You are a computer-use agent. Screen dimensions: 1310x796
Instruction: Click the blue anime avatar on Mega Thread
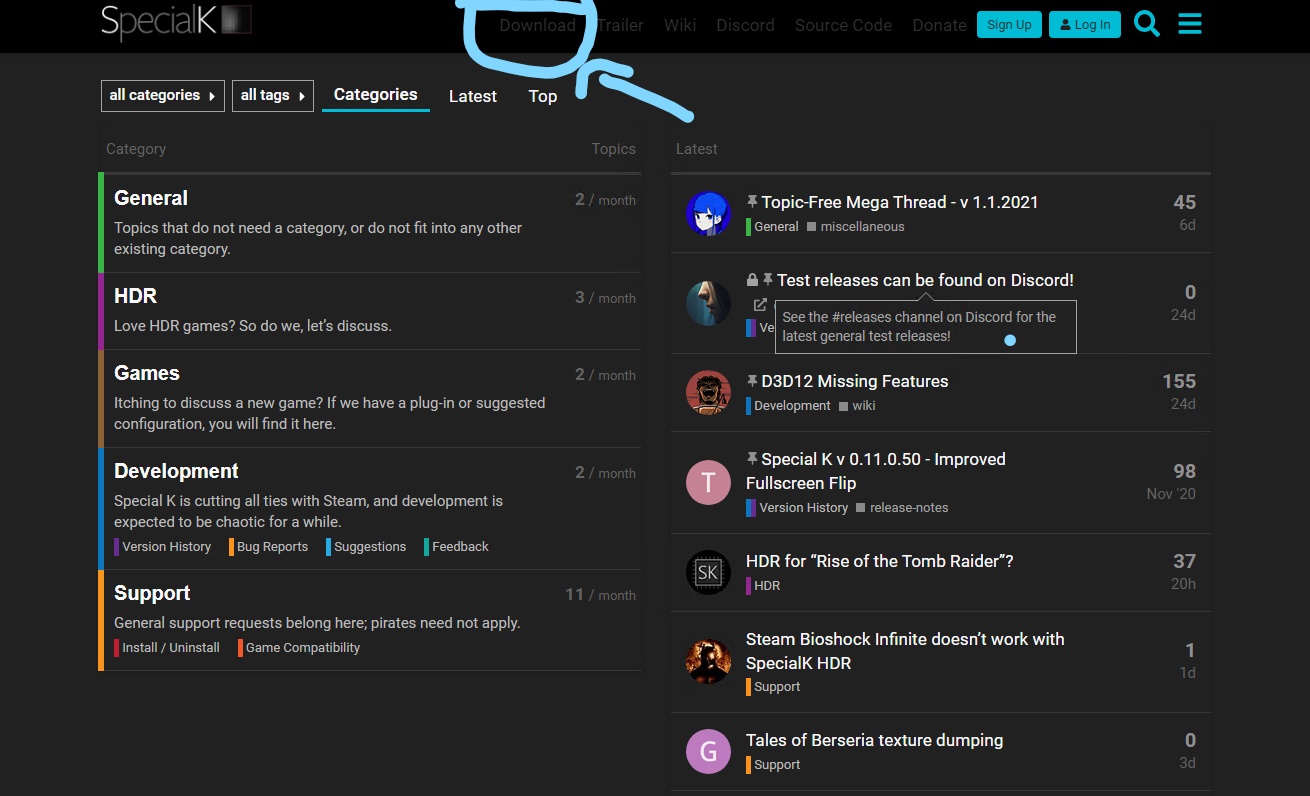[708, 213]
